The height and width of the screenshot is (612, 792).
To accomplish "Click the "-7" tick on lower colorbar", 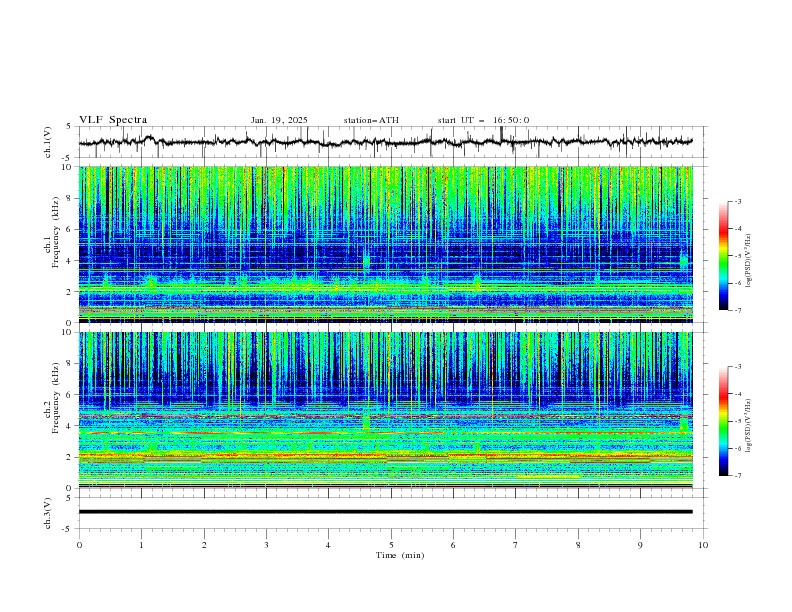I will click(x=738, y=476).
